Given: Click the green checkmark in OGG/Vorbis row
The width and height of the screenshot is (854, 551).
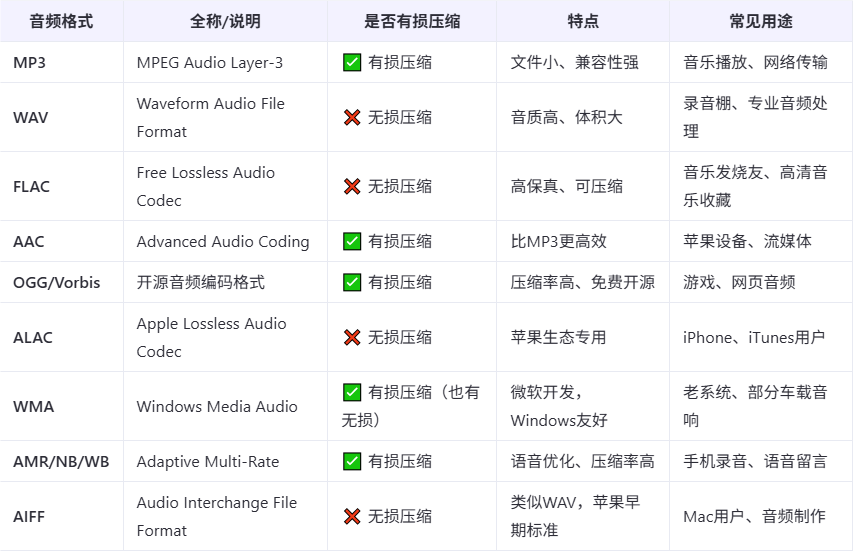Looking at the screenshot, I should [x=352, y=282].
